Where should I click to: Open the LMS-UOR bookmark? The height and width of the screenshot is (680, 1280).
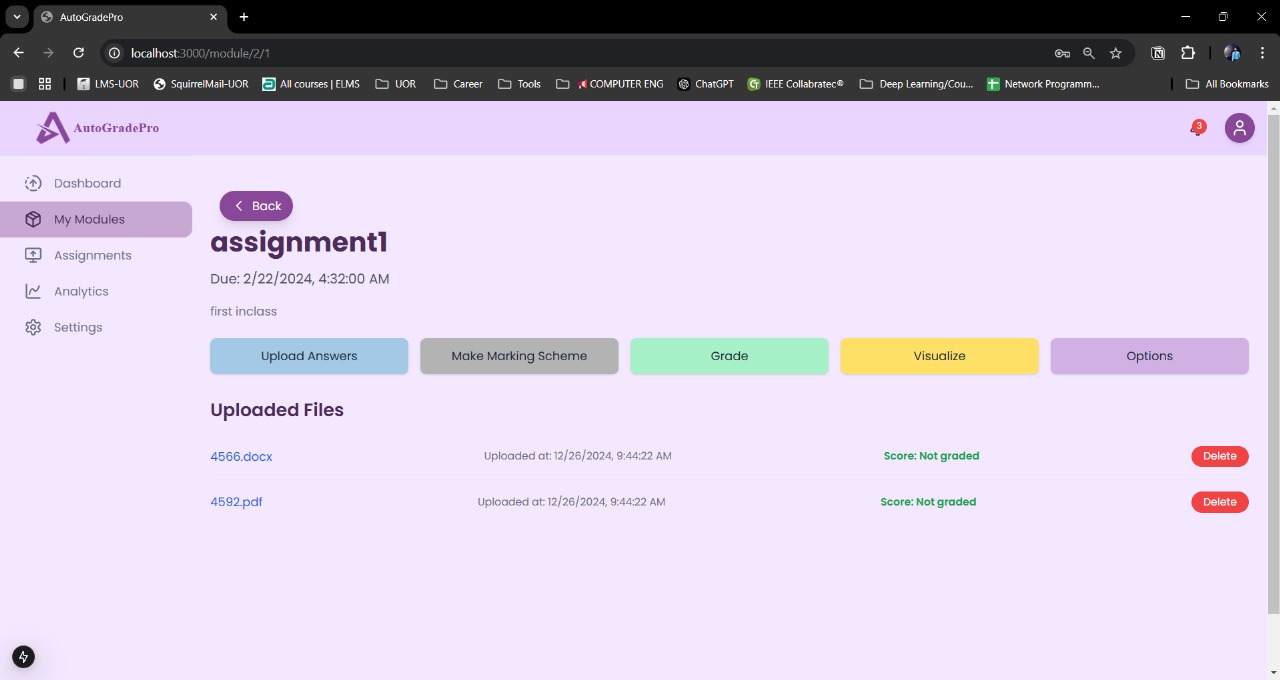108,84
